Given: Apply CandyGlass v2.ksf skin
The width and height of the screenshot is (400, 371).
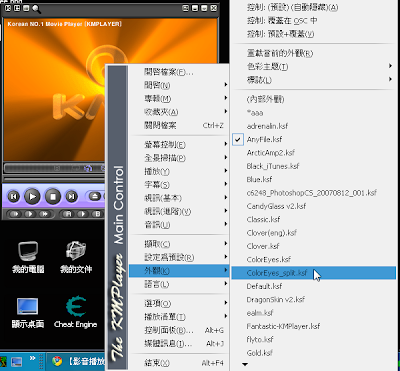Looking at the screenshot, I should [x=314, y=206].
